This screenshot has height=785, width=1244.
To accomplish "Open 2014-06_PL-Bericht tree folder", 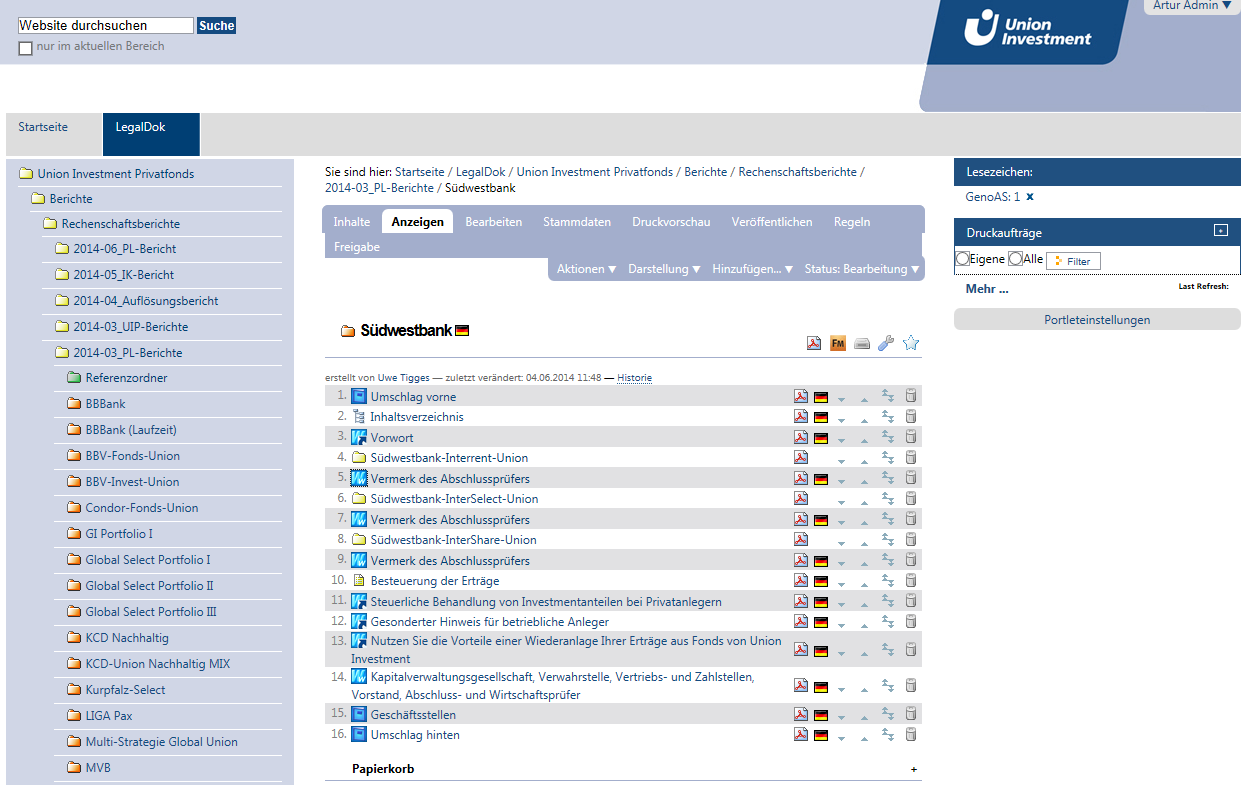I will point(124,249).
